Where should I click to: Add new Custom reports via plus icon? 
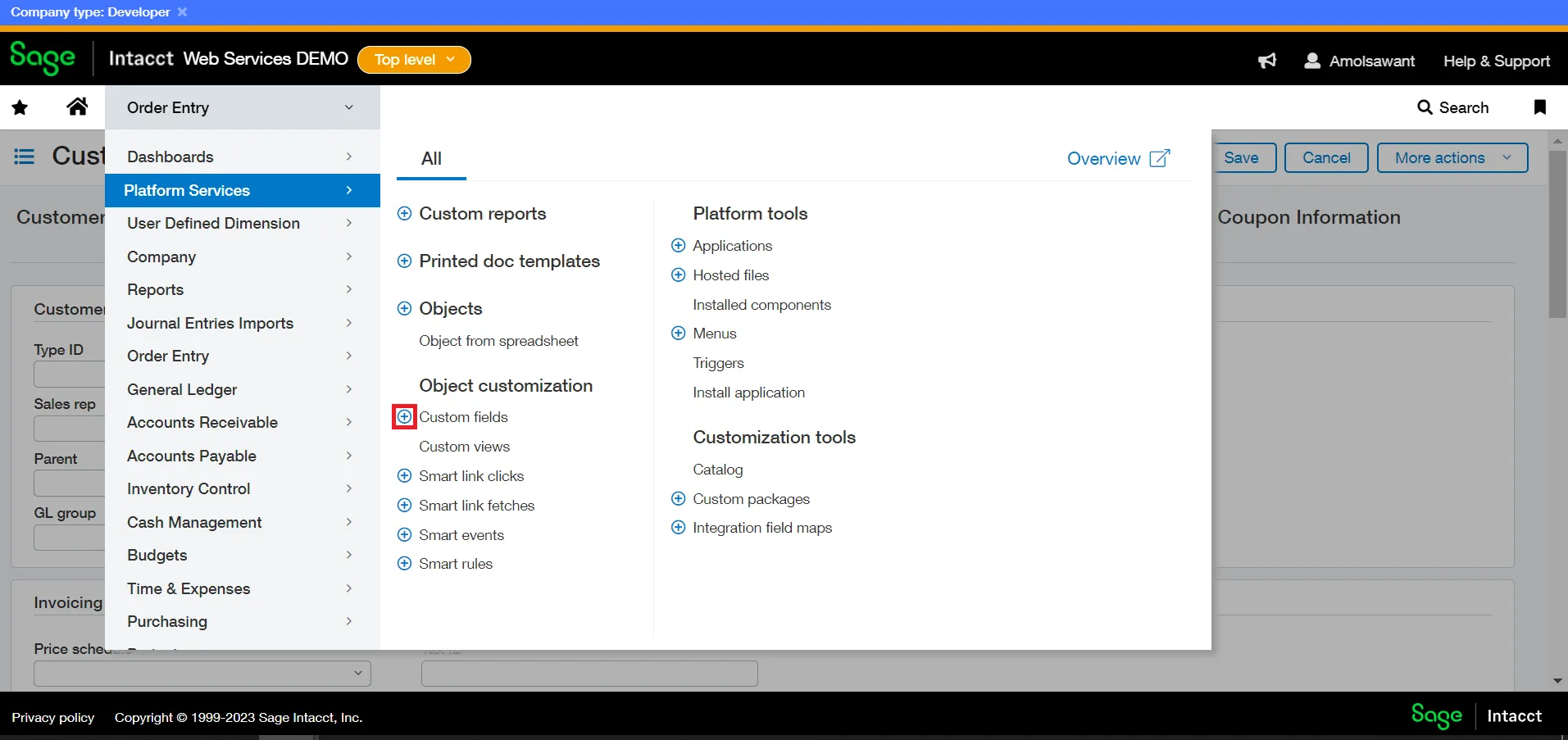click(x=404, y=214)
